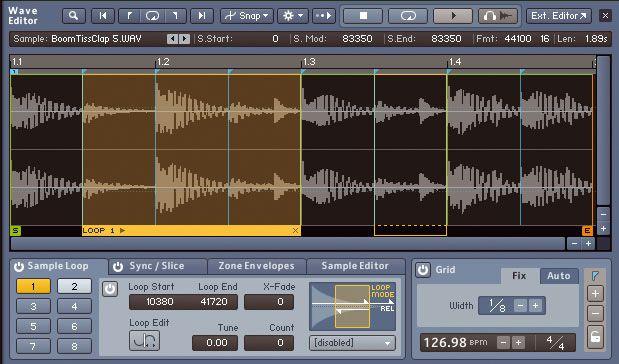Decrease BPM with minus button

503,342
